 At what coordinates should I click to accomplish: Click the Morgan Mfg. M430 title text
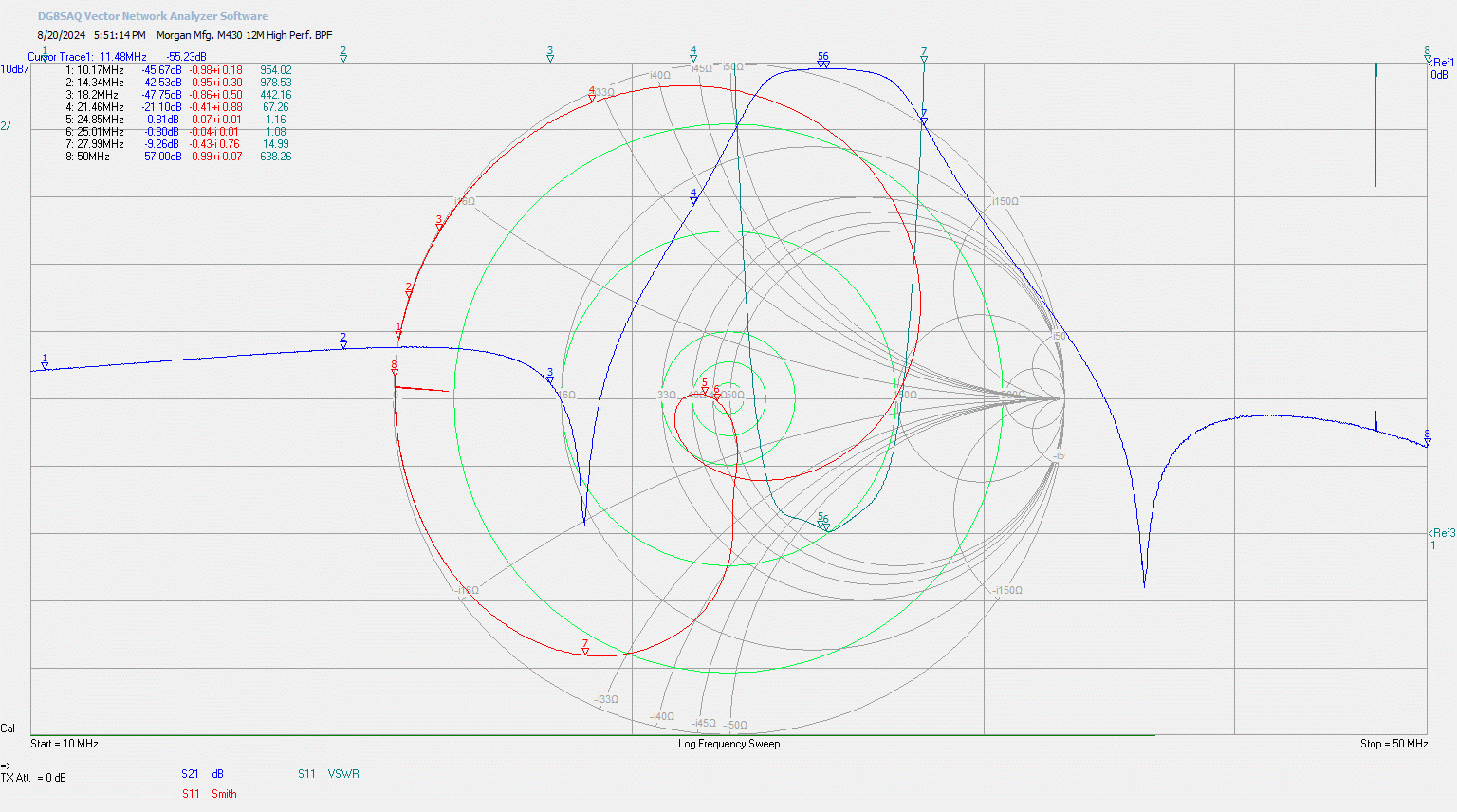244,35
